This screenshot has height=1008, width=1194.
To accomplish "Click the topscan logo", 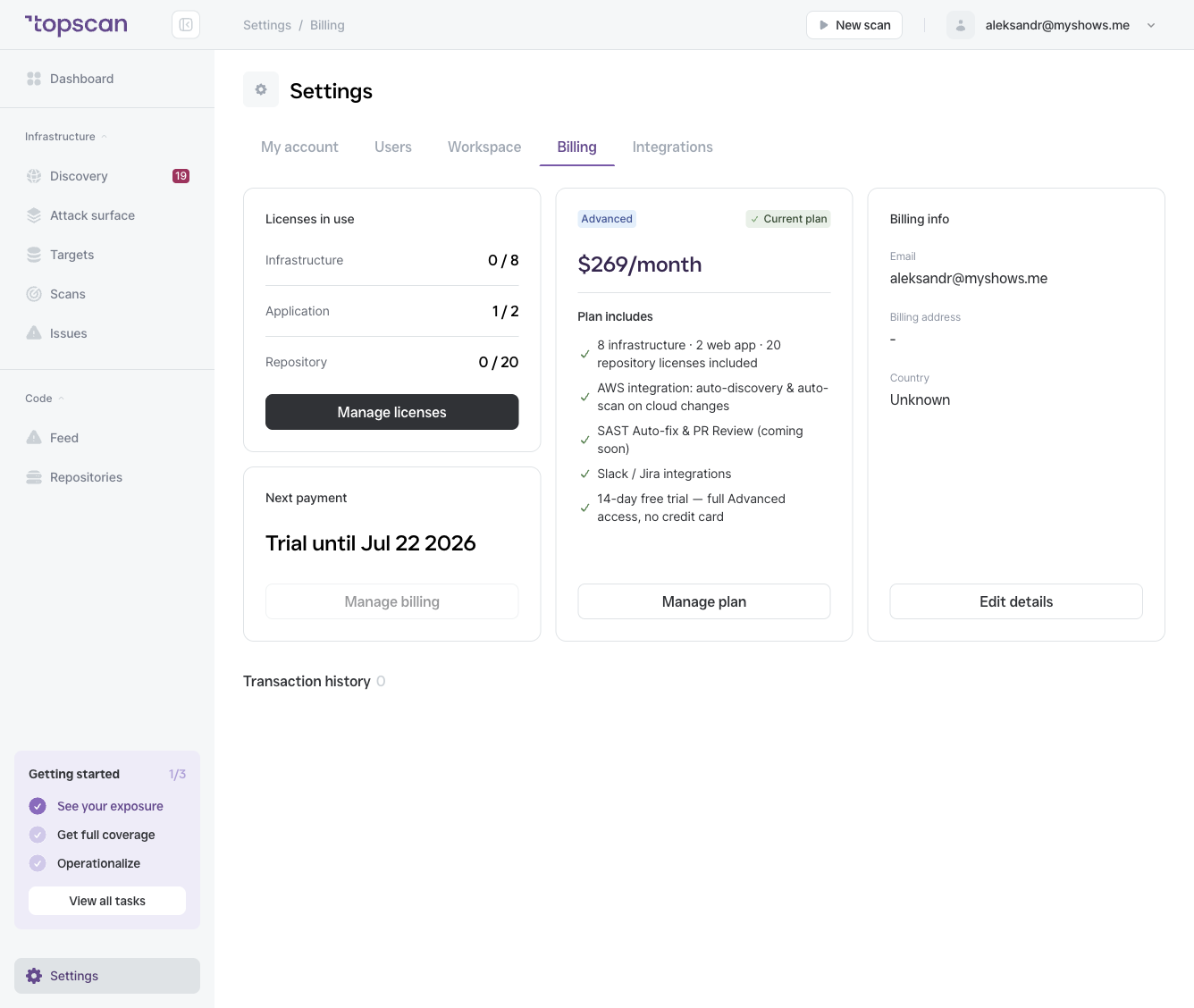I will (76, 25).
